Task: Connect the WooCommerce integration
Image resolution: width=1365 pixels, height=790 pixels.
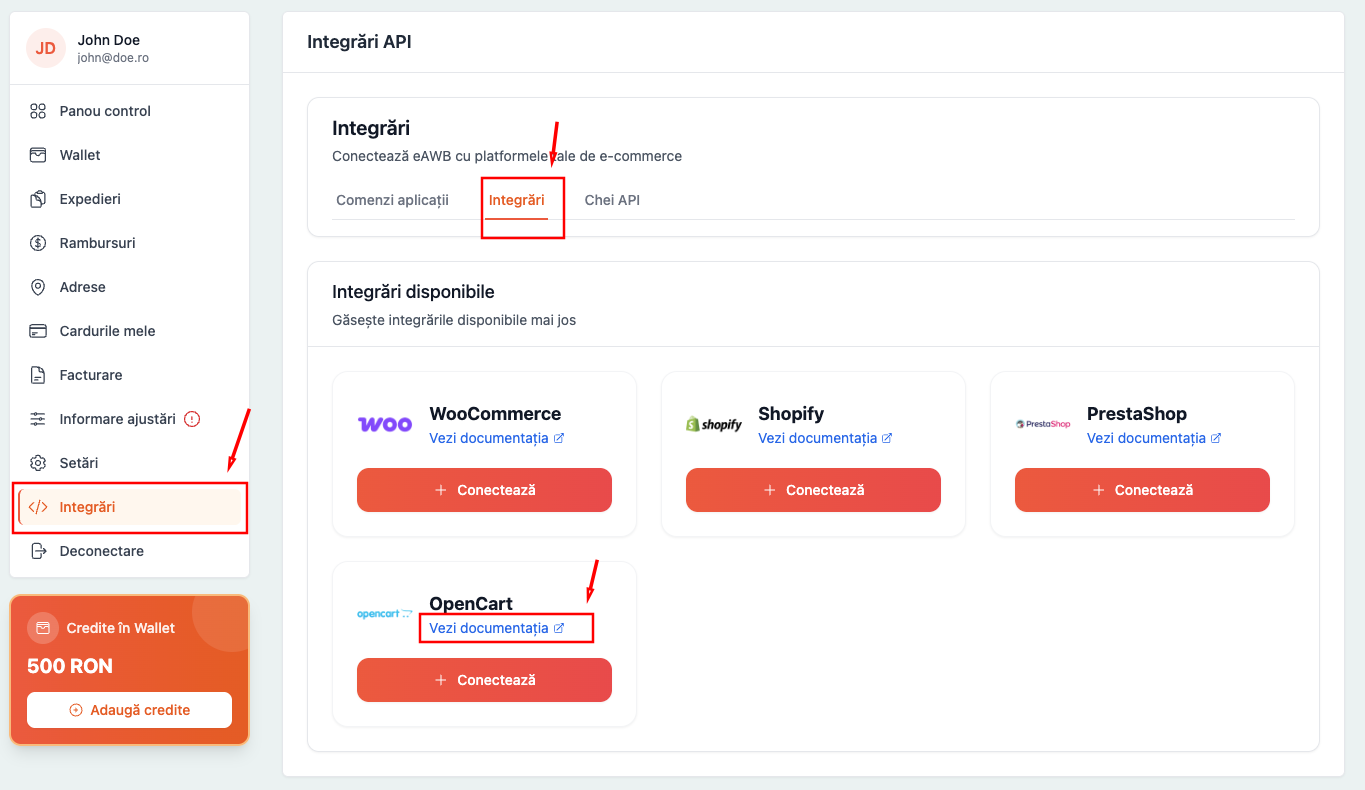Action: (x=484, y=490)
